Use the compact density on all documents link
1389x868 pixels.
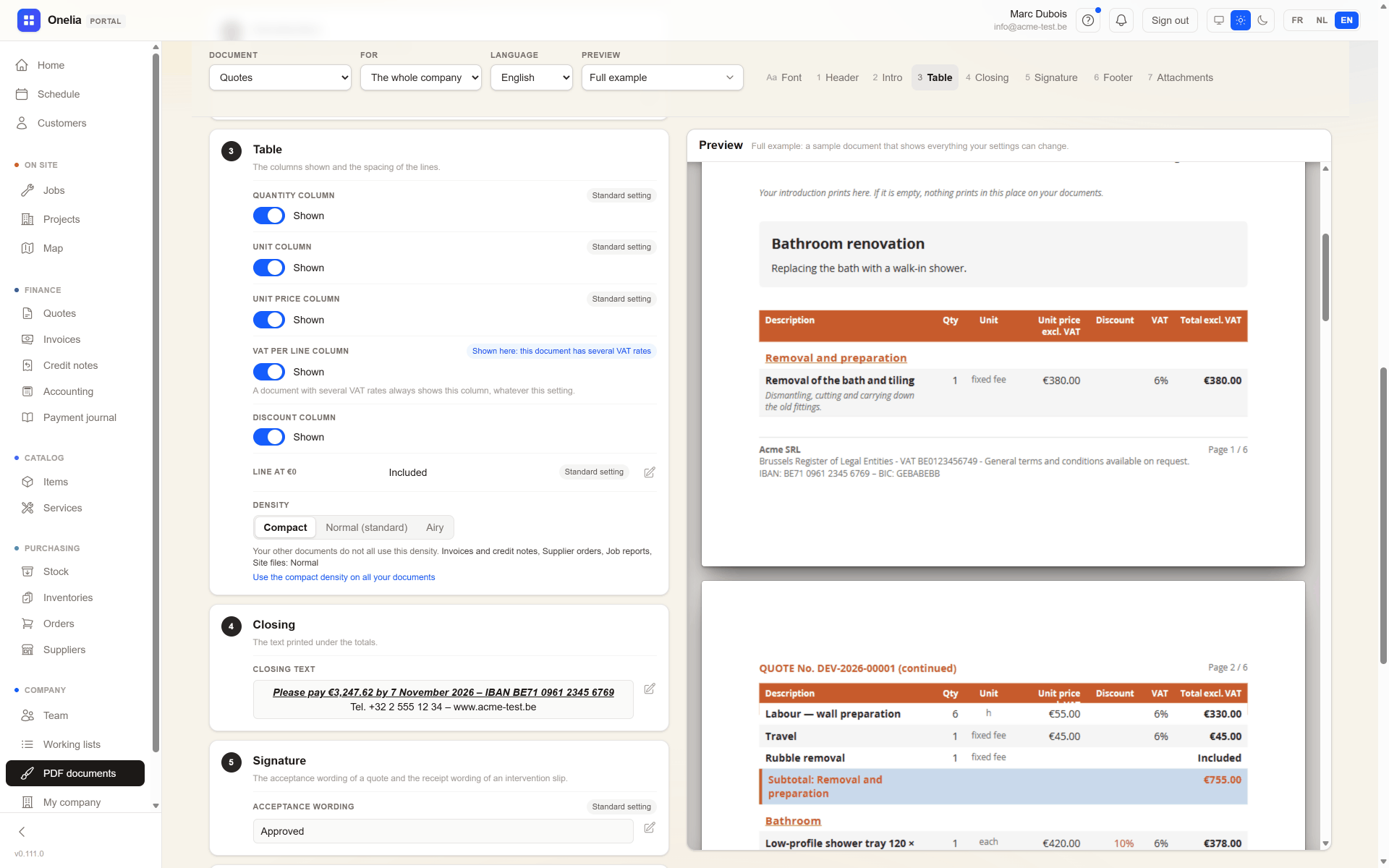344,577
